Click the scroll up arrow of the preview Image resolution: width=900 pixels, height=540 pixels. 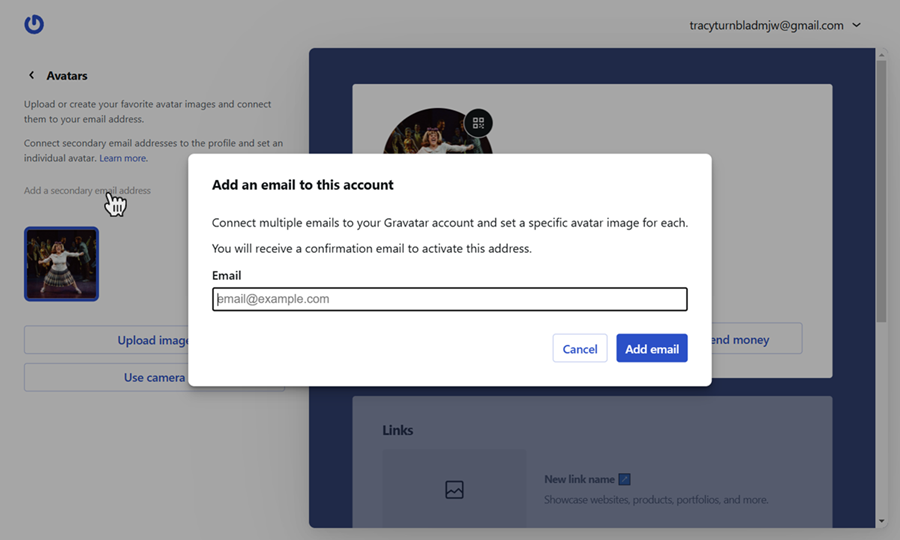pyautogui.click(x=881, y=54)
